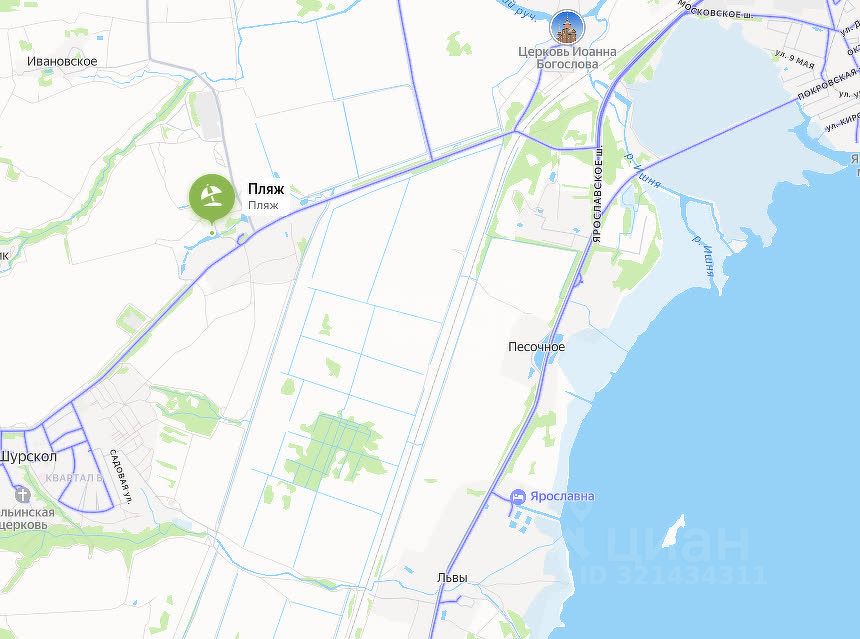Select the Садовая ул. street label
Screen dimensions: 860x639
pyautogui.click(x=122, y=477)
